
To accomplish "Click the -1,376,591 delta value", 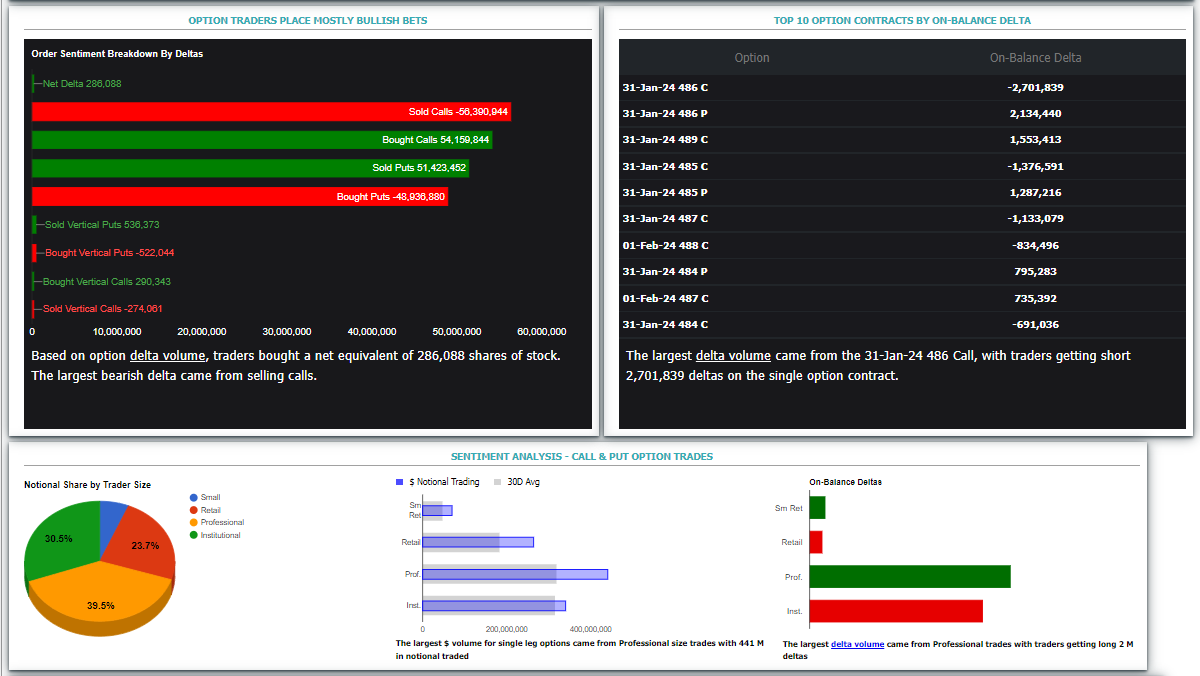I will pyautogui.click(x=1035, y=167).
